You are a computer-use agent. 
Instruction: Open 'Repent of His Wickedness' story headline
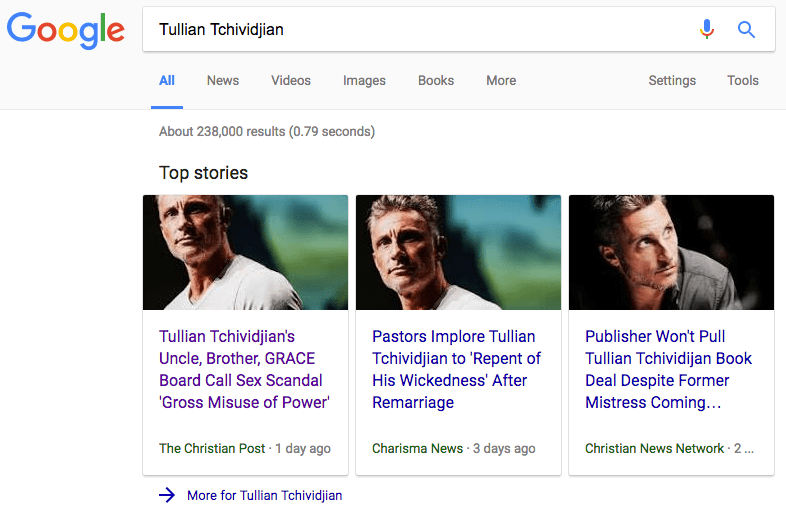tap(456, 369)
